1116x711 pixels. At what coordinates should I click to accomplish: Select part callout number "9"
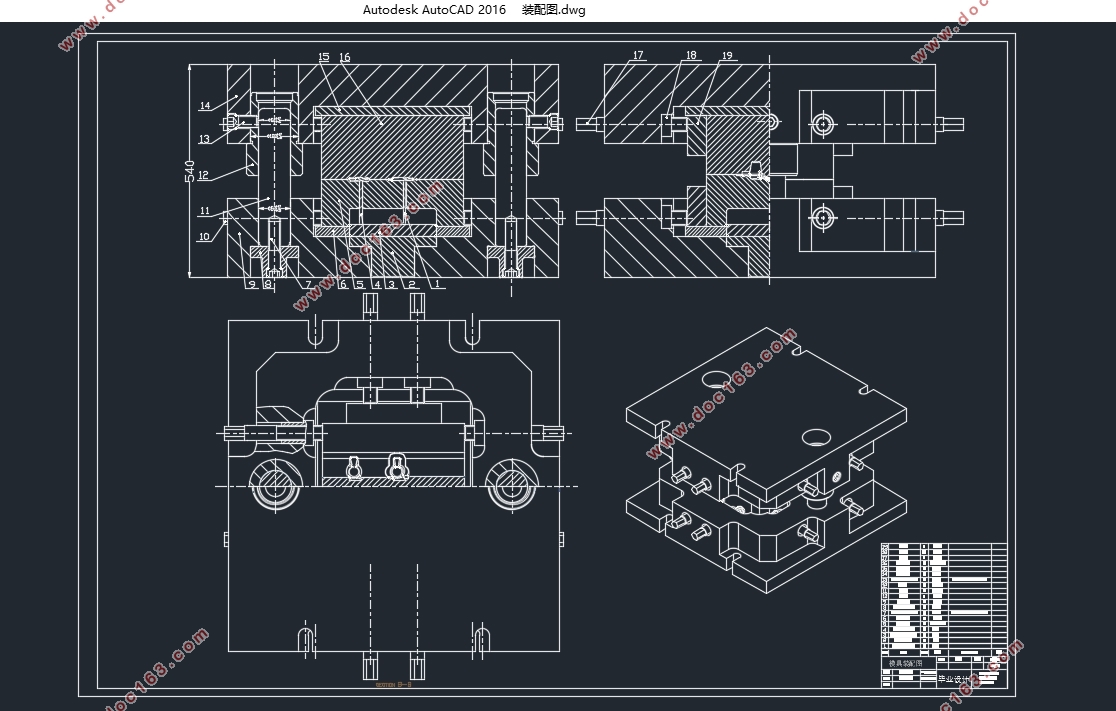point(251,285)
